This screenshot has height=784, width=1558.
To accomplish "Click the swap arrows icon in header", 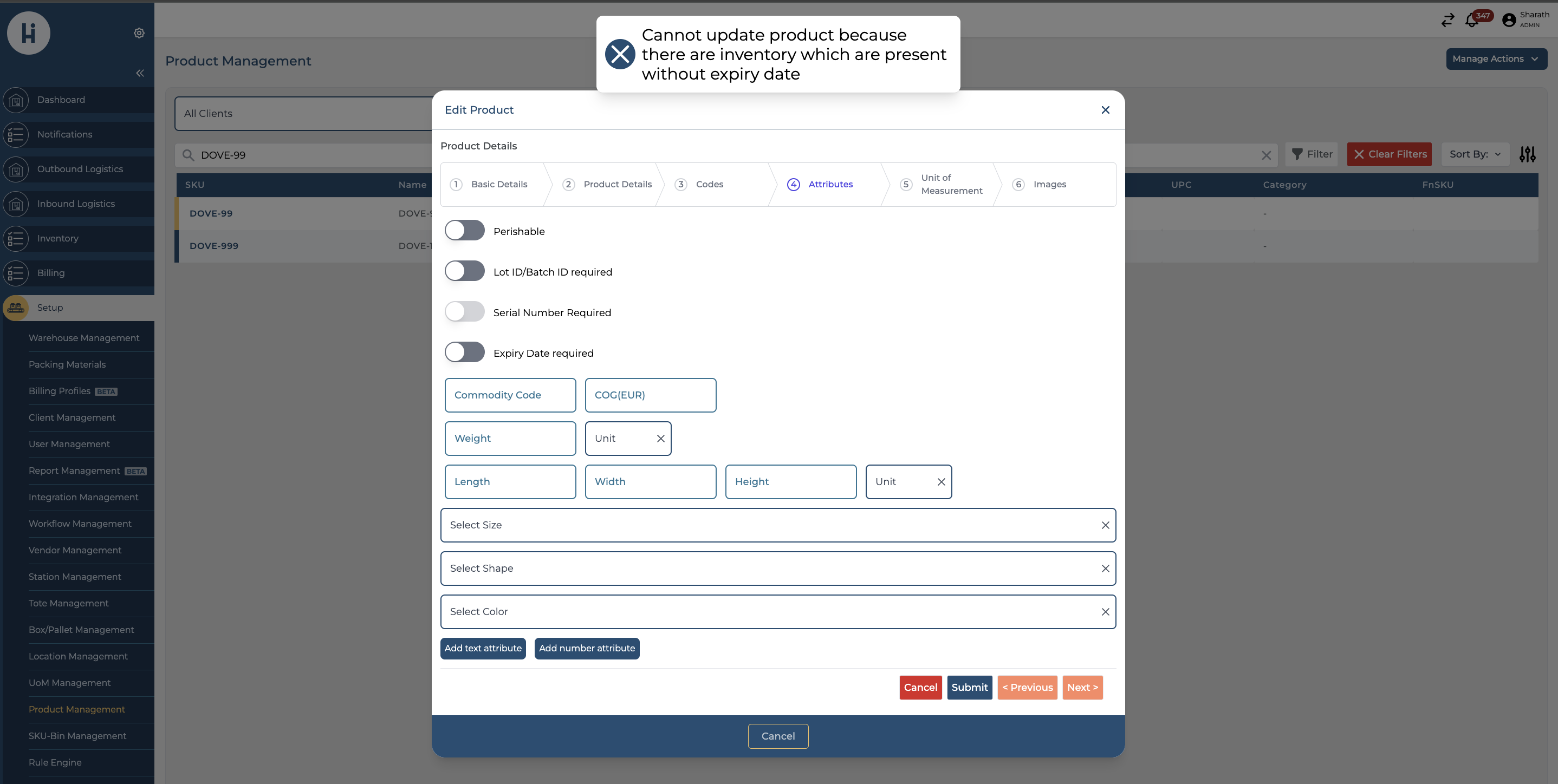I will 1447,21.
